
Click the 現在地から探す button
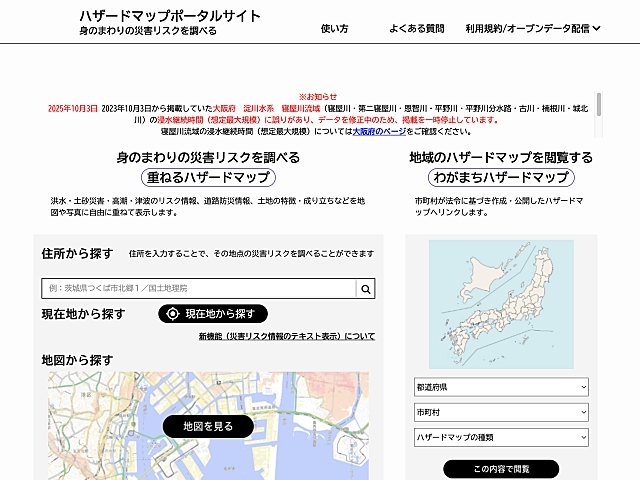point(213,313)
